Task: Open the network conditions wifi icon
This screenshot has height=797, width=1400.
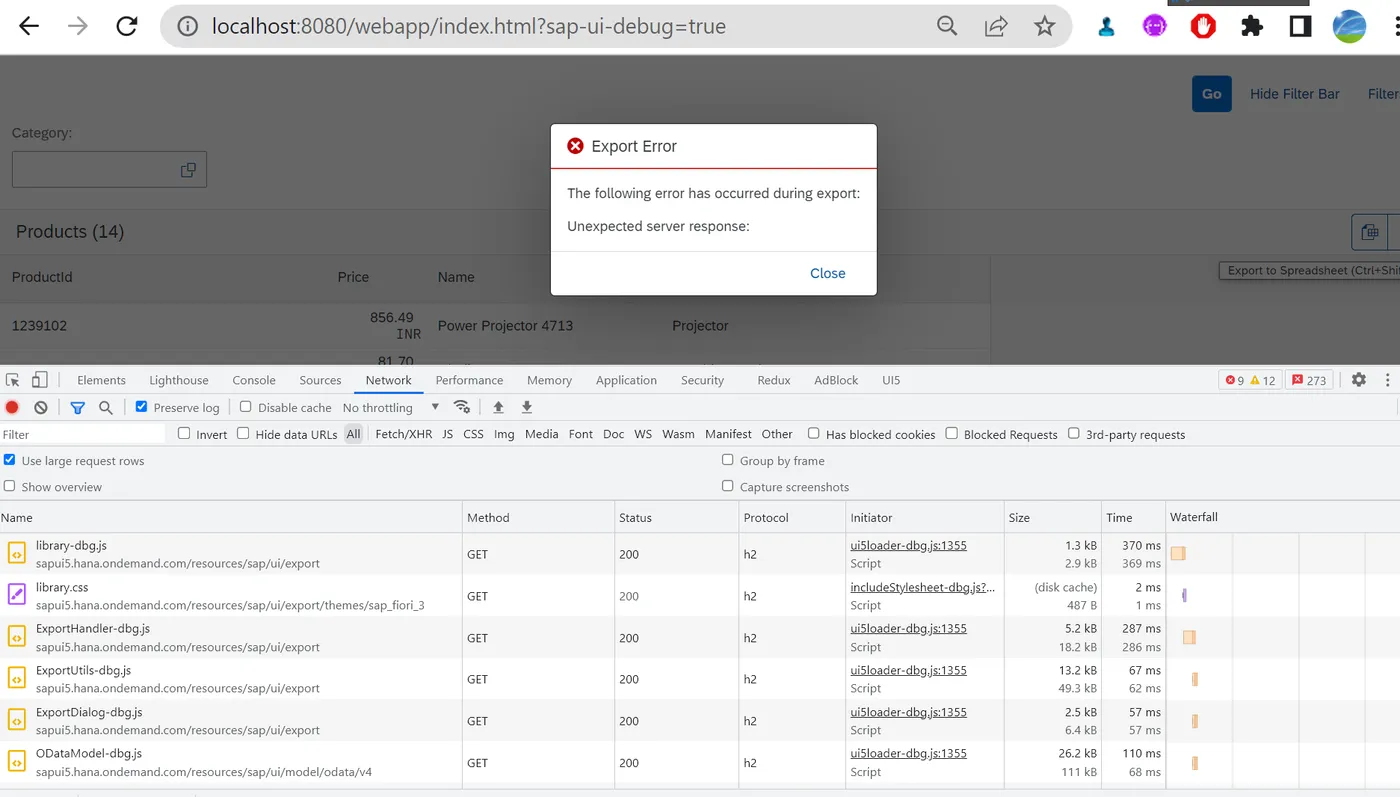Action: tap(461, 407)
